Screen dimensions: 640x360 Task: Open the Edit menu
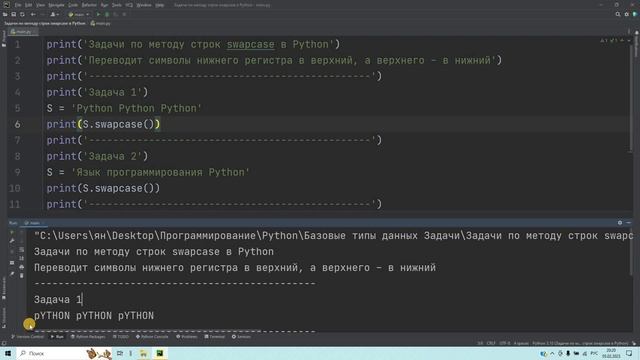[x=28, y=5]
